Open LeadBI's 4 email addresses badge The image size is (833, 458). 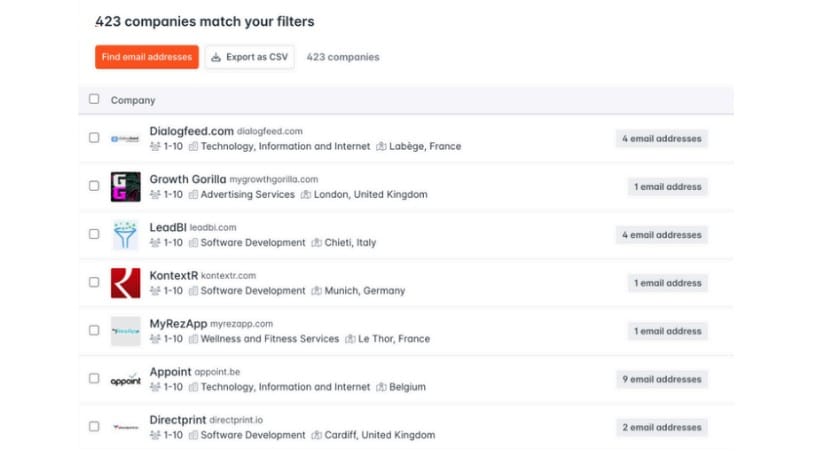(x=662, y=235)
